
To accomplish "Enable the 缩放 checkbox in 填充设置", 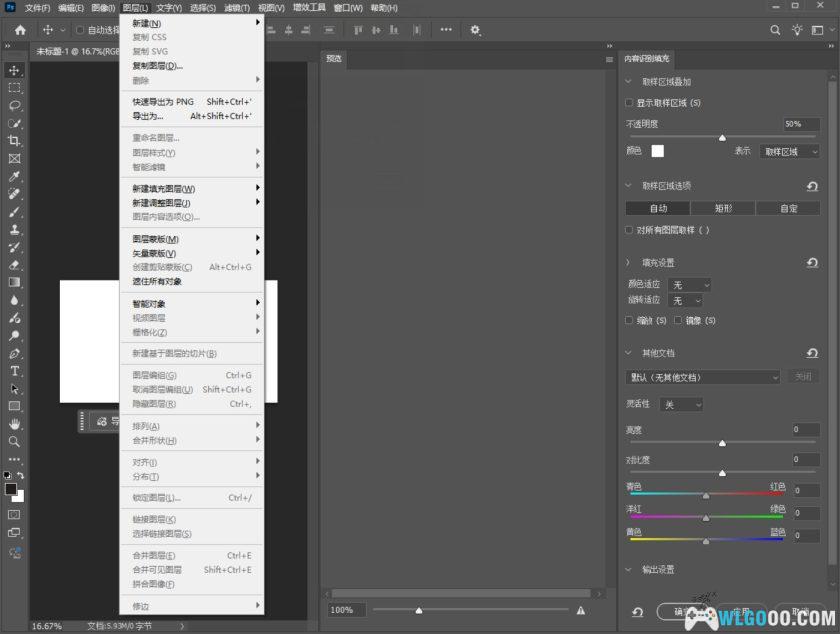I will point(627,320).
